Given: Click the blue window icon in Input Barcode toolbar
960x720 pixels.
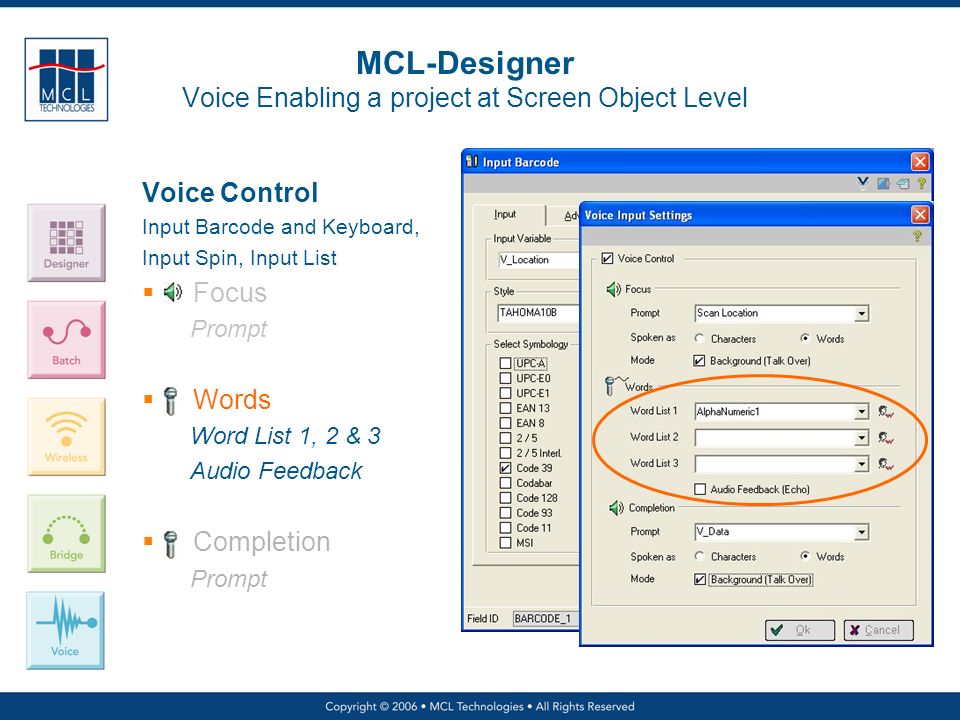Looking at the screenshot, I should pyautogui.click(x=883, y=183).
